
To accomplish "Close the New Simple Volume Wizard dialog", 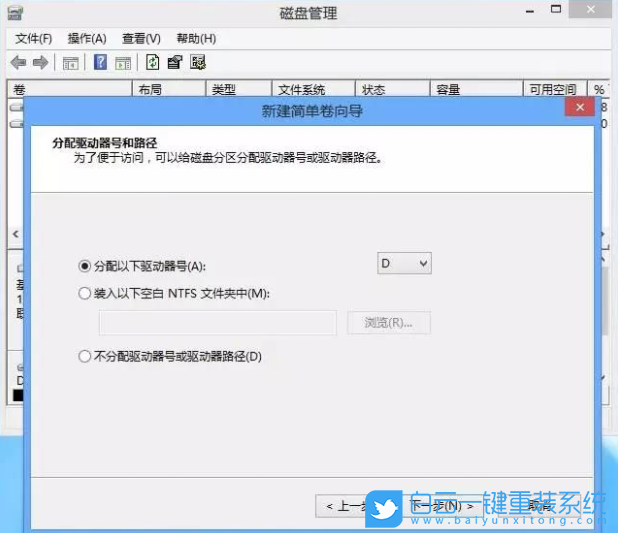I will (x=580, y=107).
